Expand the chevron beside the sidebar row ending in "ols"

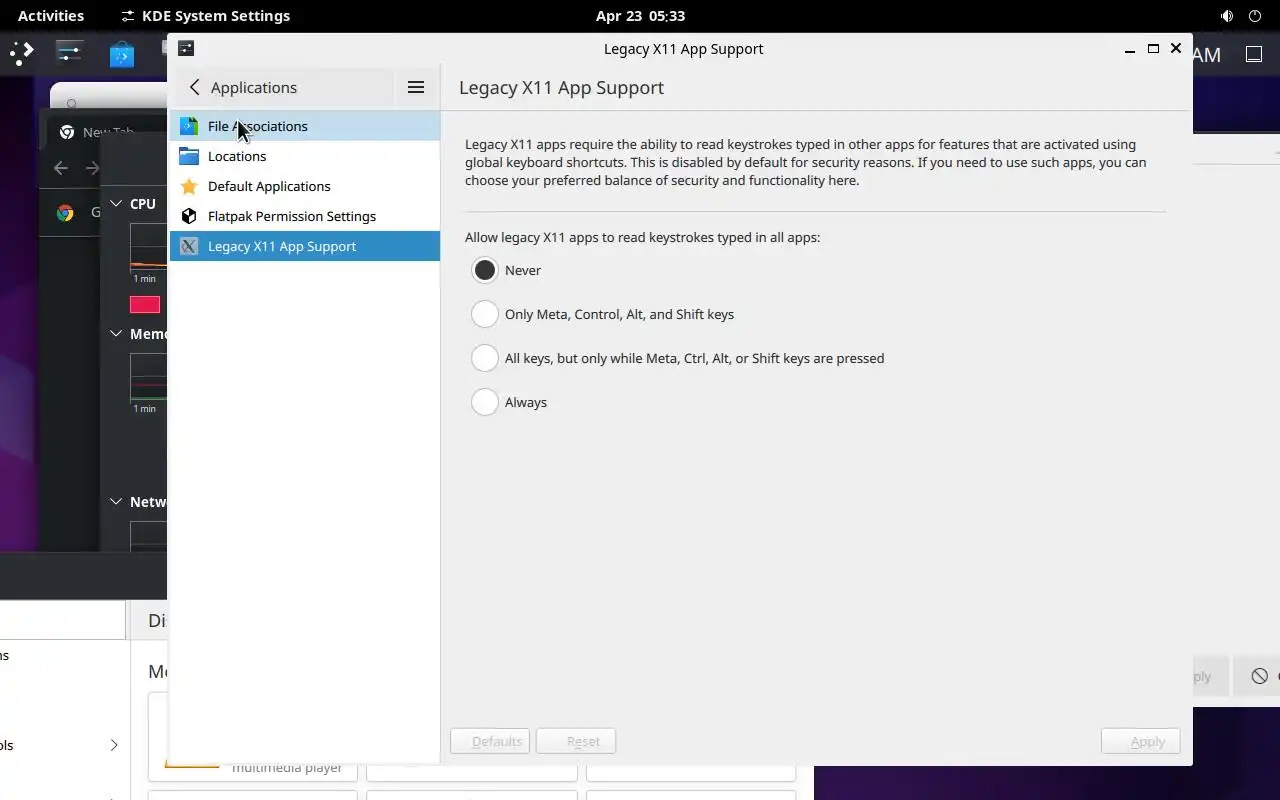pos(114,745)
